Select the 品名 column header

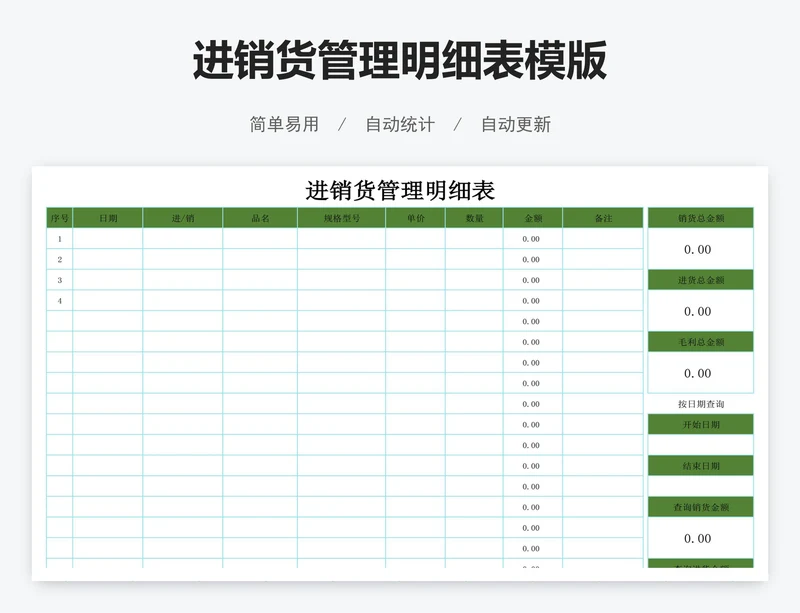[260, 218]
